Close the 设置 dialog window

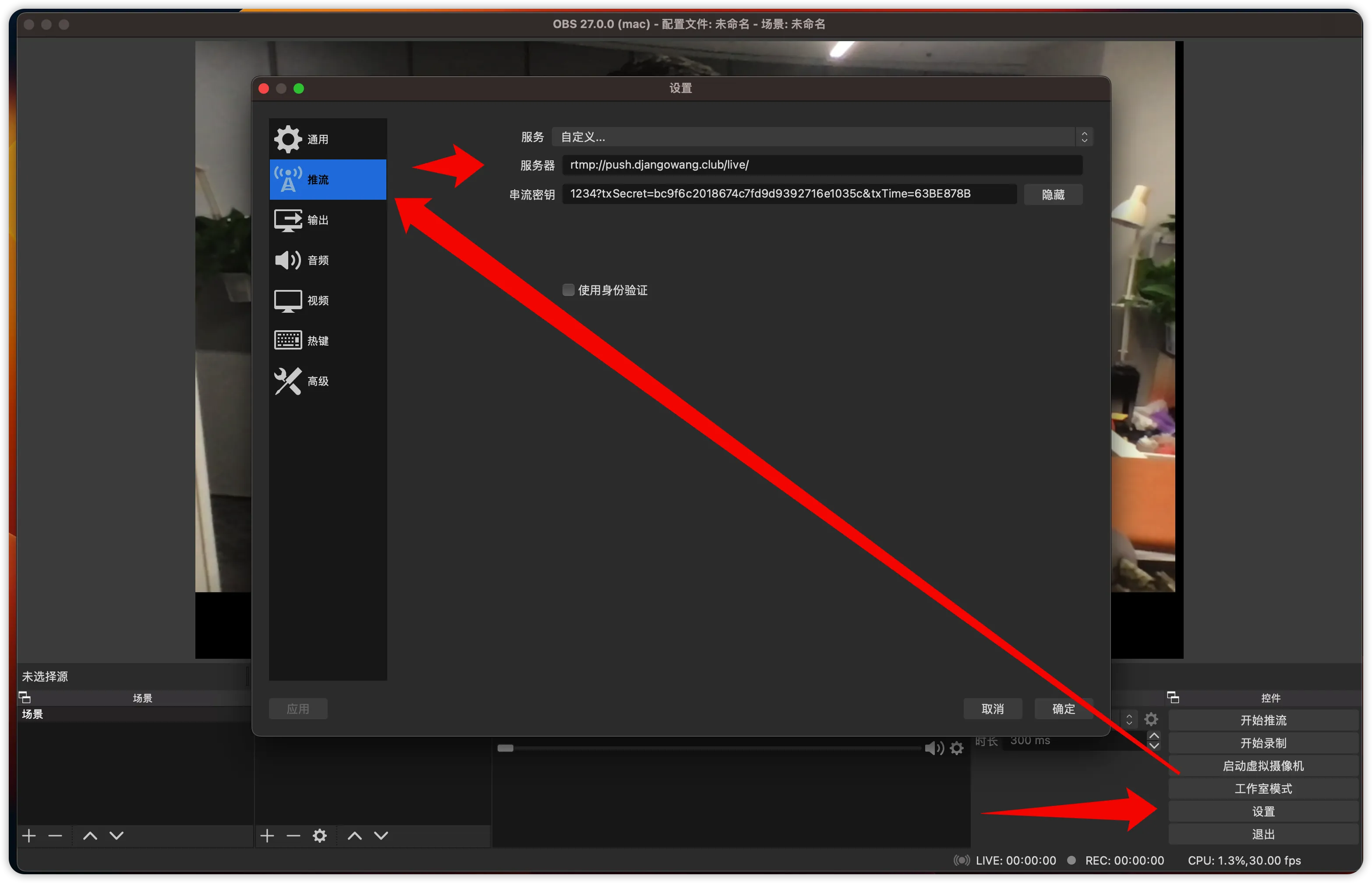(264, 88)
